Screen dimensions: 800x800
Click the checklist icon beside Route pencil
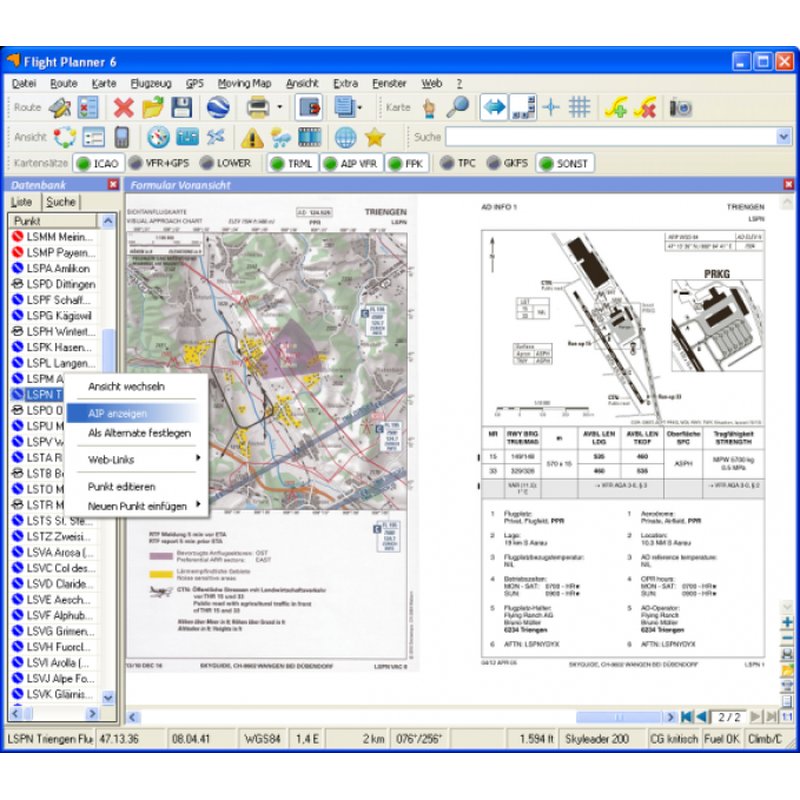tap(88, 108)
